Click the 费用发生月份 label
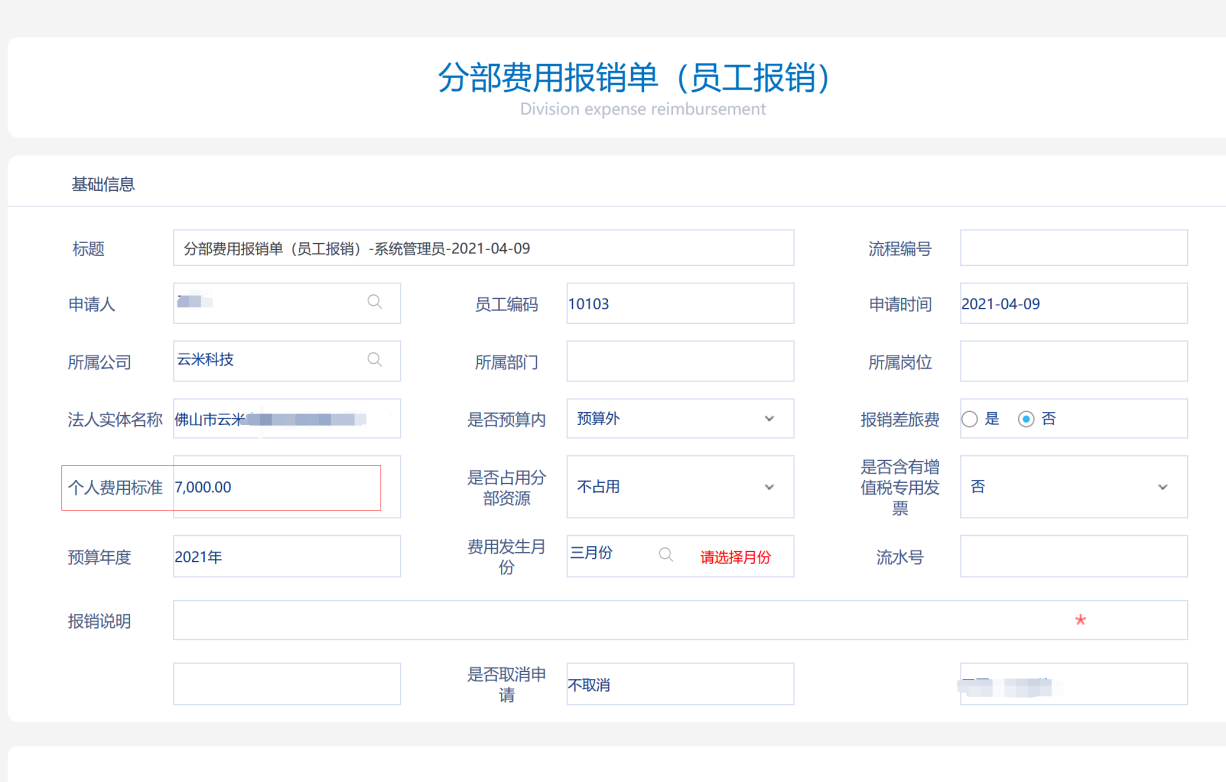The height and width of the screenshot is (782, 1226). click(x=507, y=557)
